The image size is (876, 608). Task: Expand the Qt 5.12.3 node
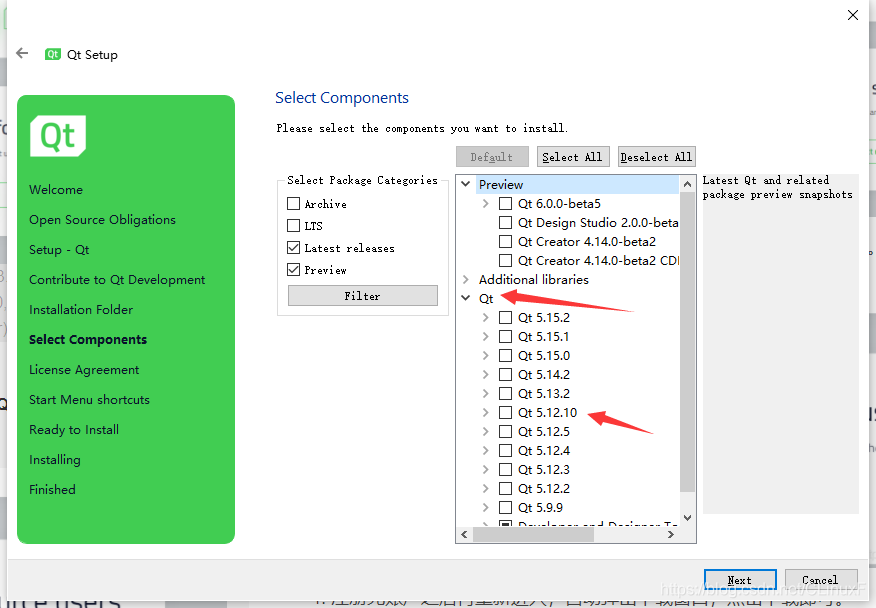[x=485, y=469]
